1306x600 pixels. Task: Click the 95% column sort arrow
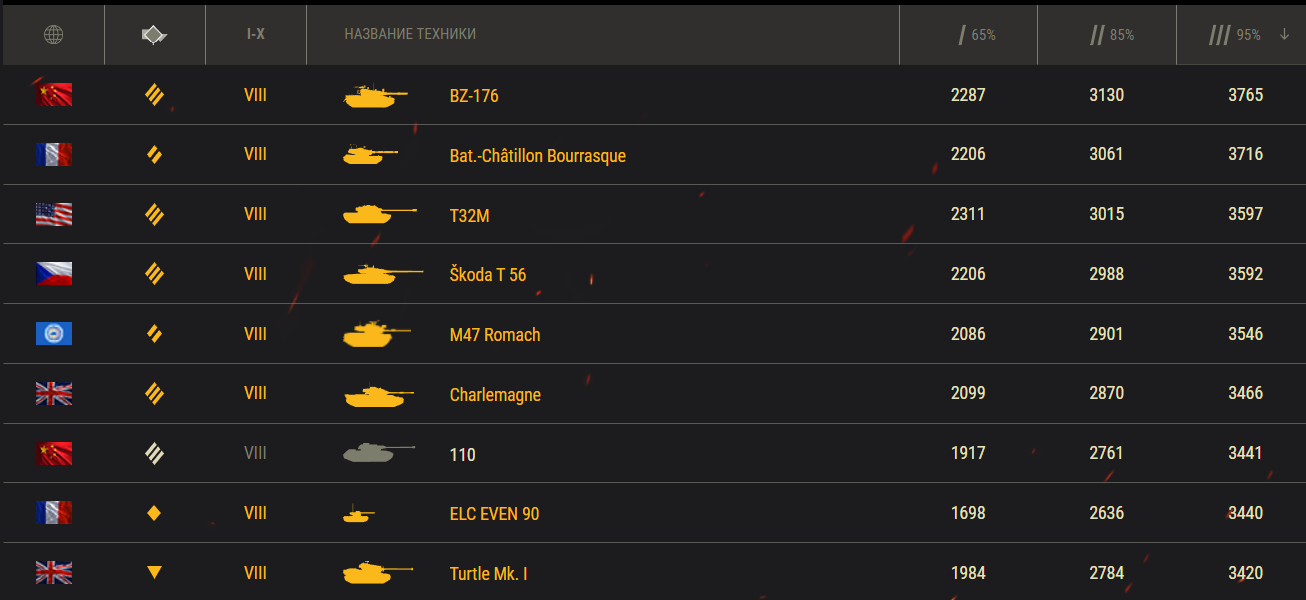1284,35
